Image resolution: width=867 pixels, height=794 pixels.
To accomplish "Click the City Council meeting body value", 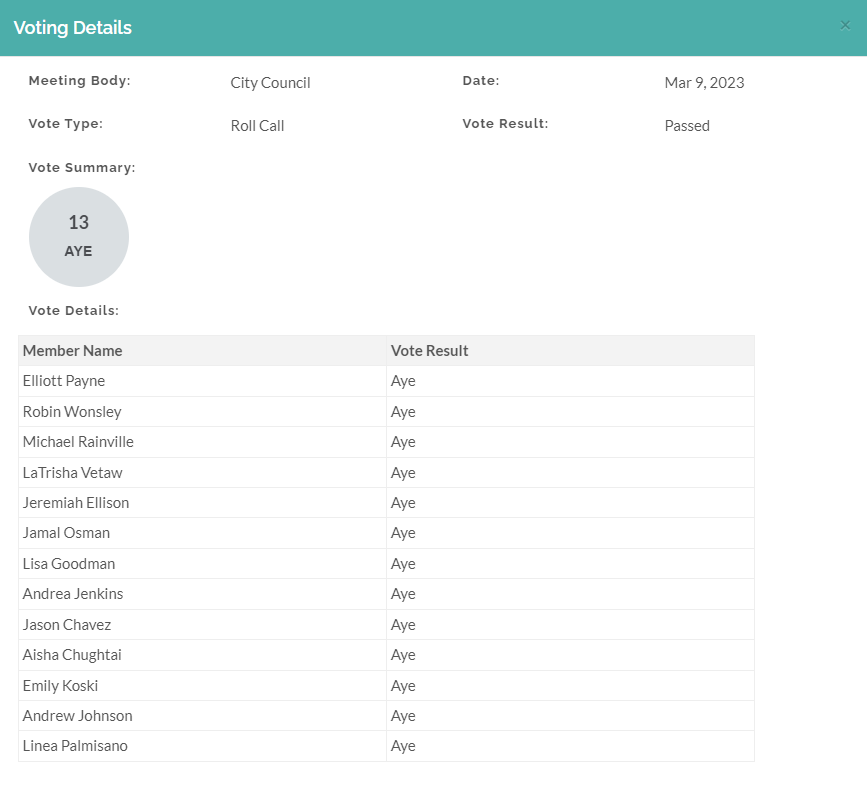I will click(x=270, y=83).
